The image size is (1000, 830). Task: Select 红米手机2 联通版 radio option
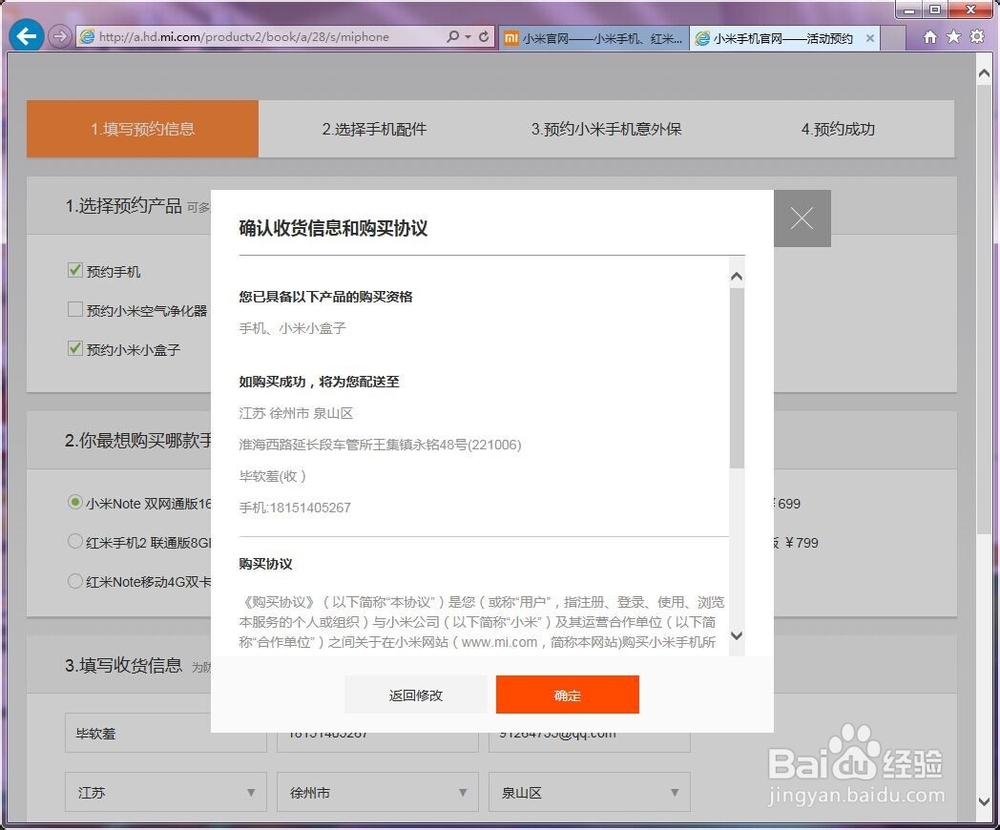pyautogui.click(x=75, y=542)
